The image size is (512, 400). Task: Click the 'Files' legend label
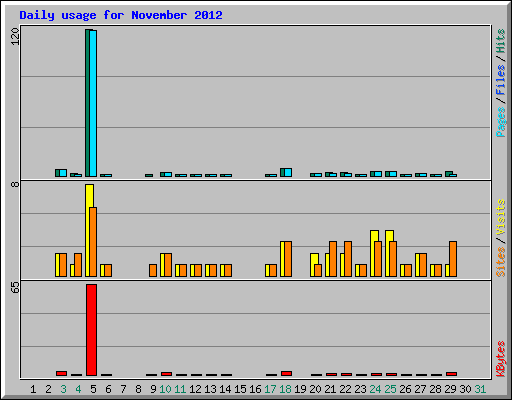[x=501, y=79]
